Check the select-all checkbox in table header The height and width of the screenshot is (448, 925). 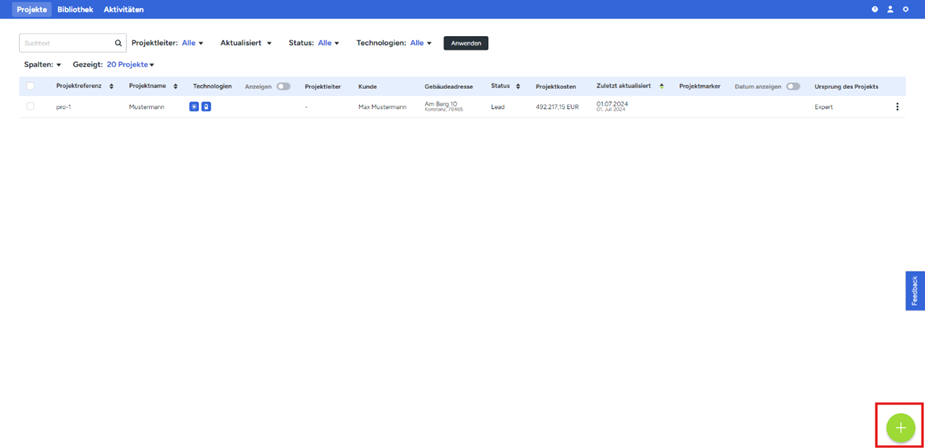(x=30, y=86)
